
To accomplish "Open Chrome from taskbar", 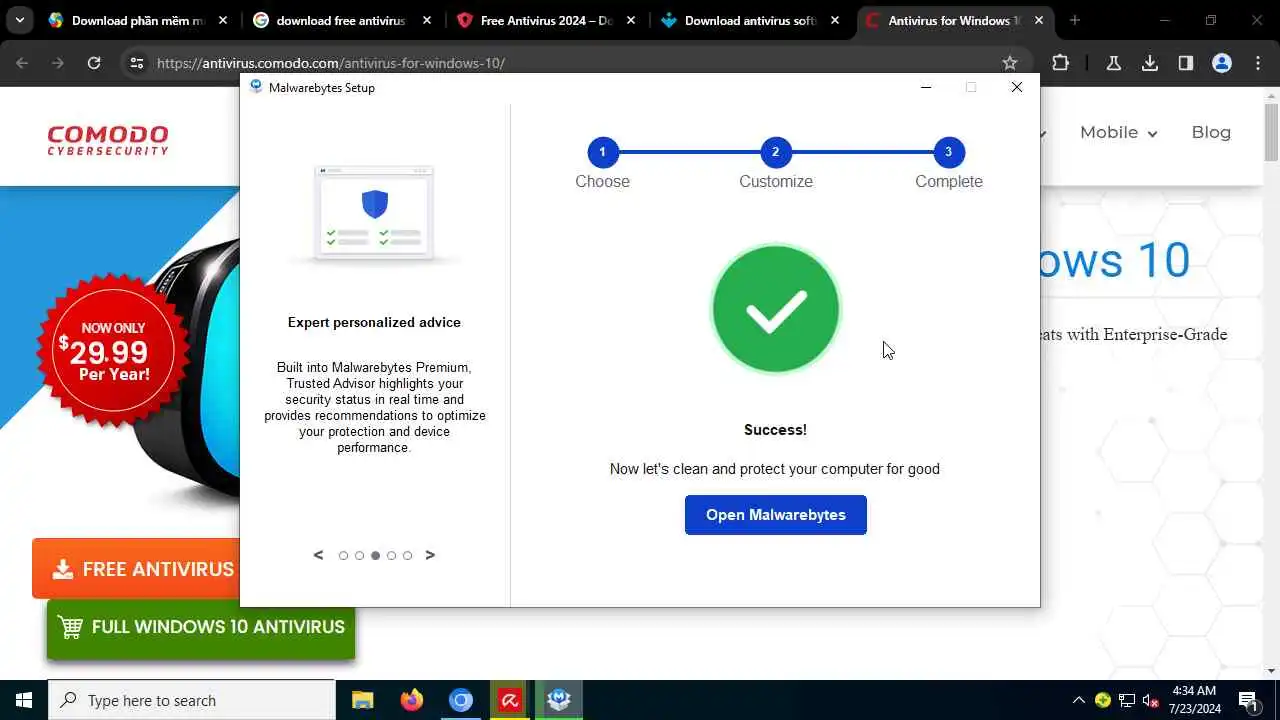I will (461, 700).
